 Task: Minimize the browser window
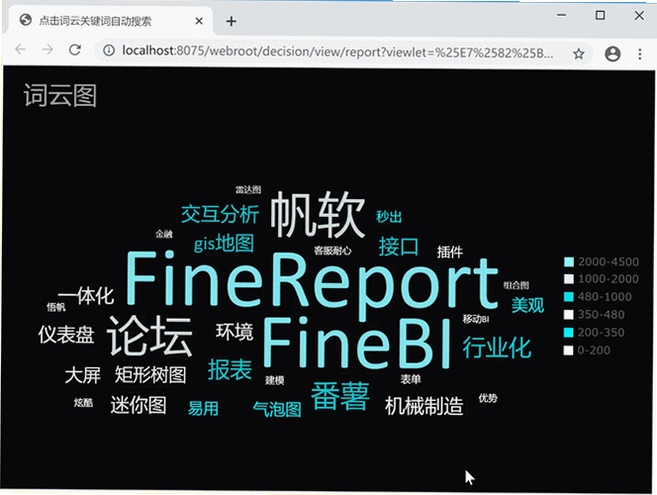pos(562,15)
